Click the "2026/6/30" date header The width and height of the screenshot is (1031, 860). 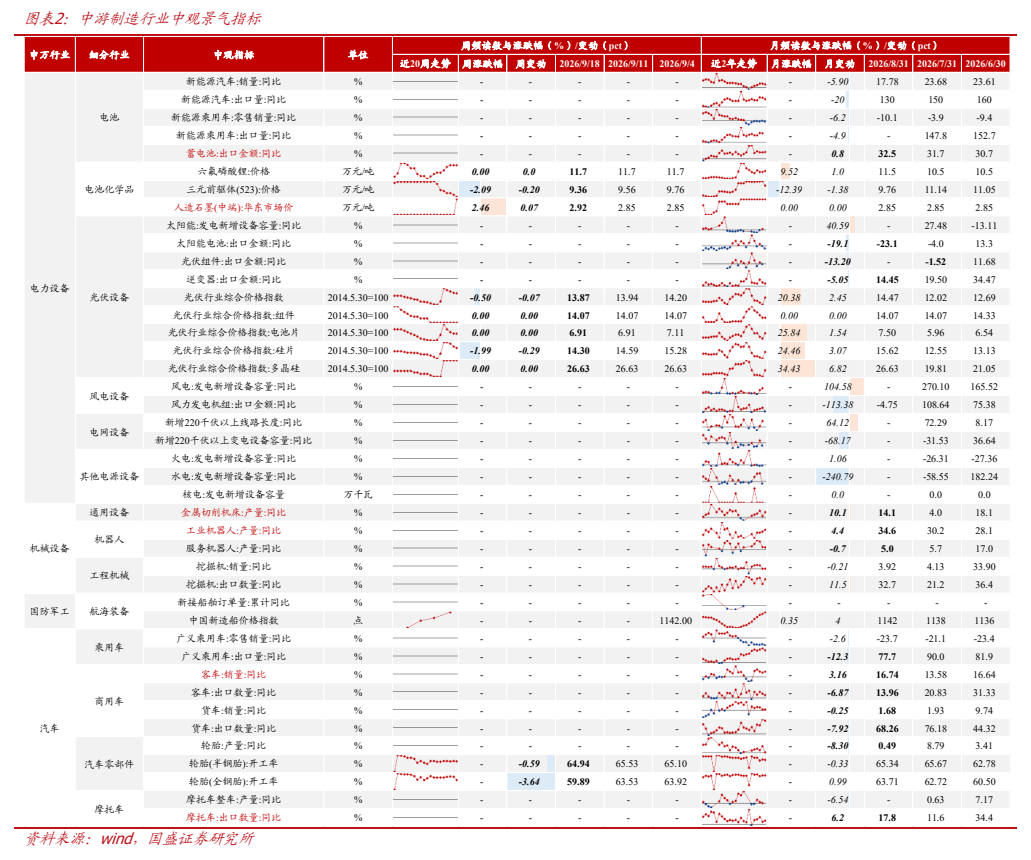[x=984, y=64]
